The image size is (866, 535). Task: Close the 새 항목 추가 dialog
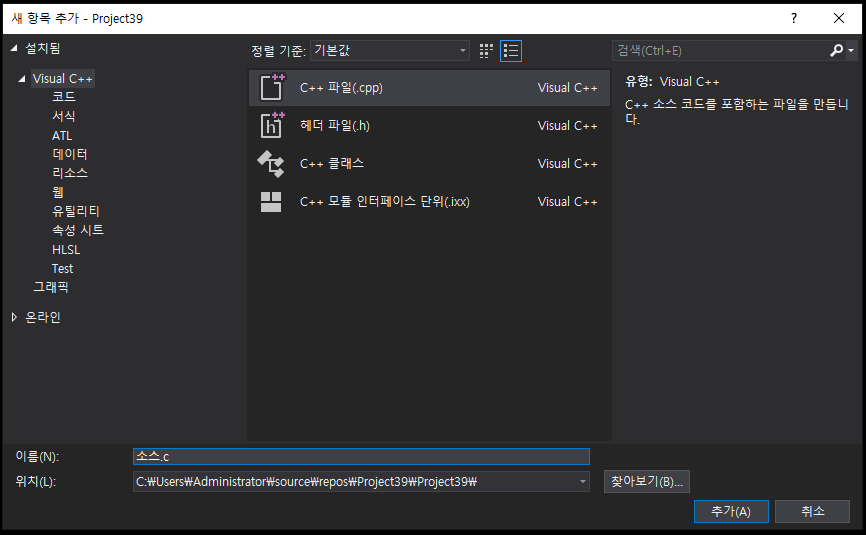pos(838,18)
